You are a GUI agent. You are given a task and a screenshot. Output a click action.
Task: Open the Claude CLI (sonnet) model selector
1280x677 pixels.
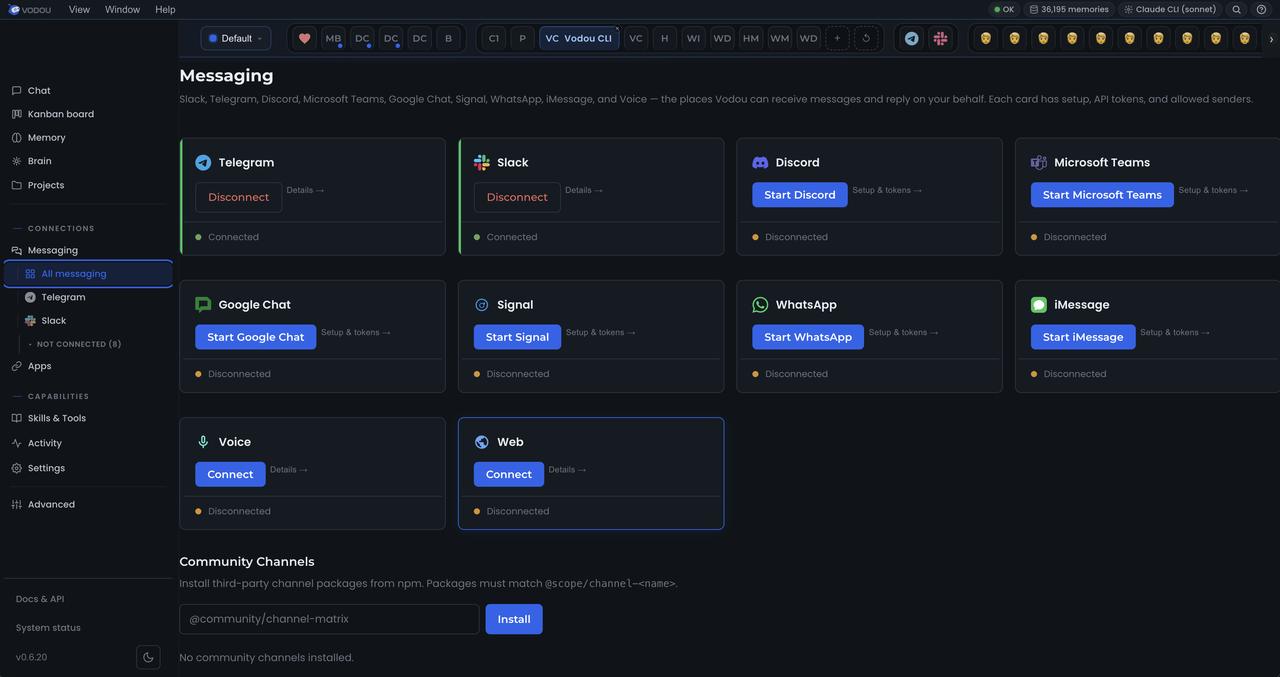click(1170, 9)
